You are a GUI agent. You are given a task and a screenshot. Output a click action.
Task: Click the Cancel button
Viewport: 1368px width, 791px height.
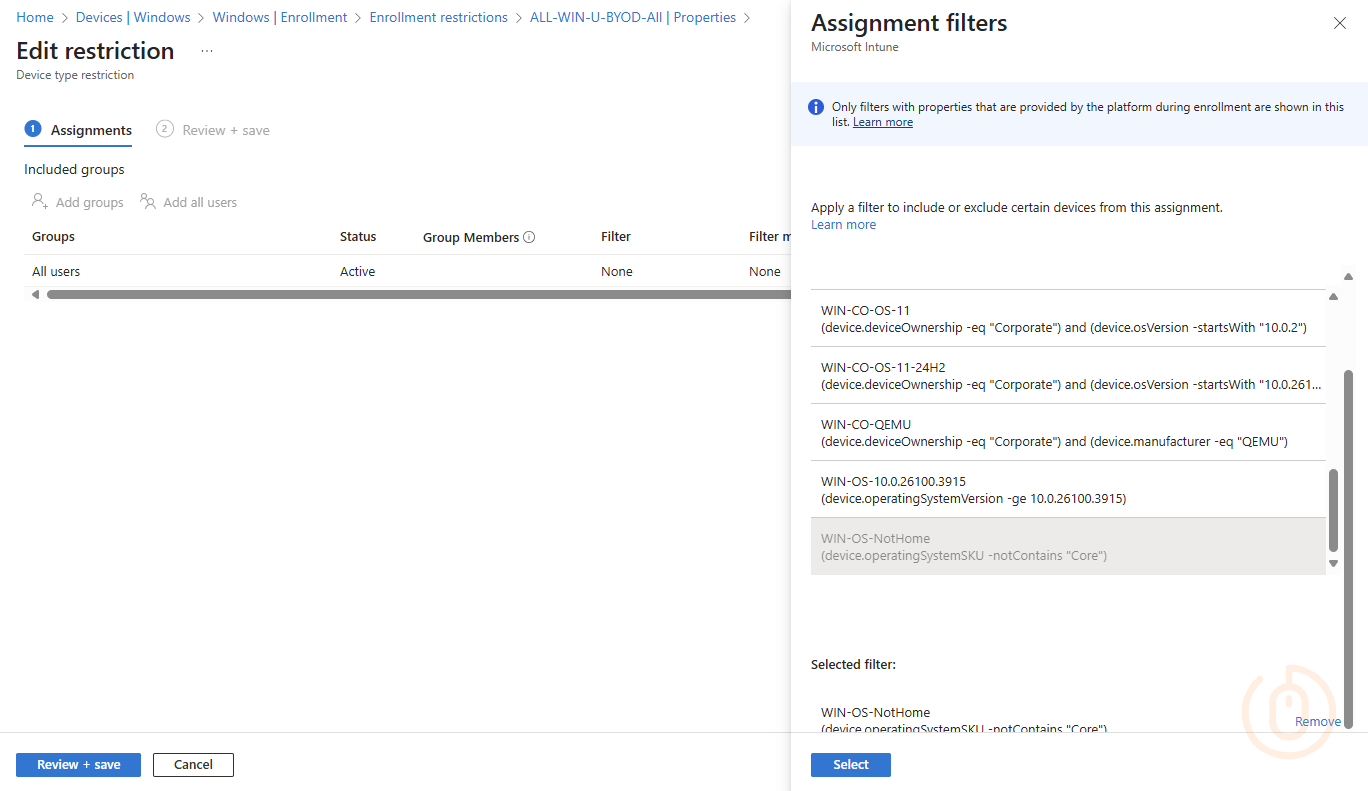pos(193,765)
